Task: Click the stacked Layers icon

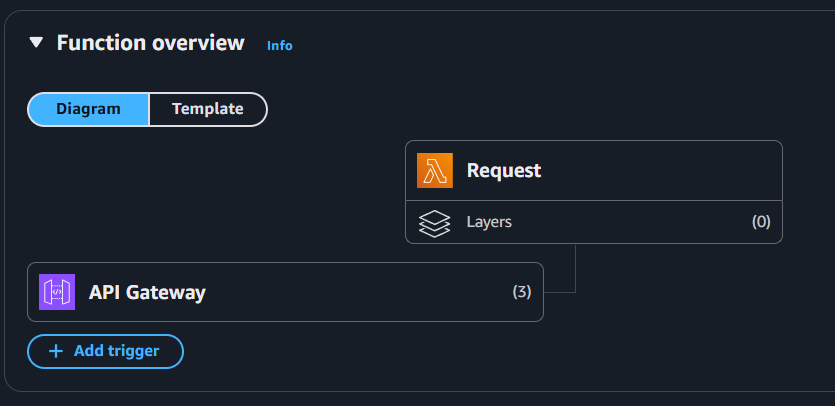Action: (435, 223)
